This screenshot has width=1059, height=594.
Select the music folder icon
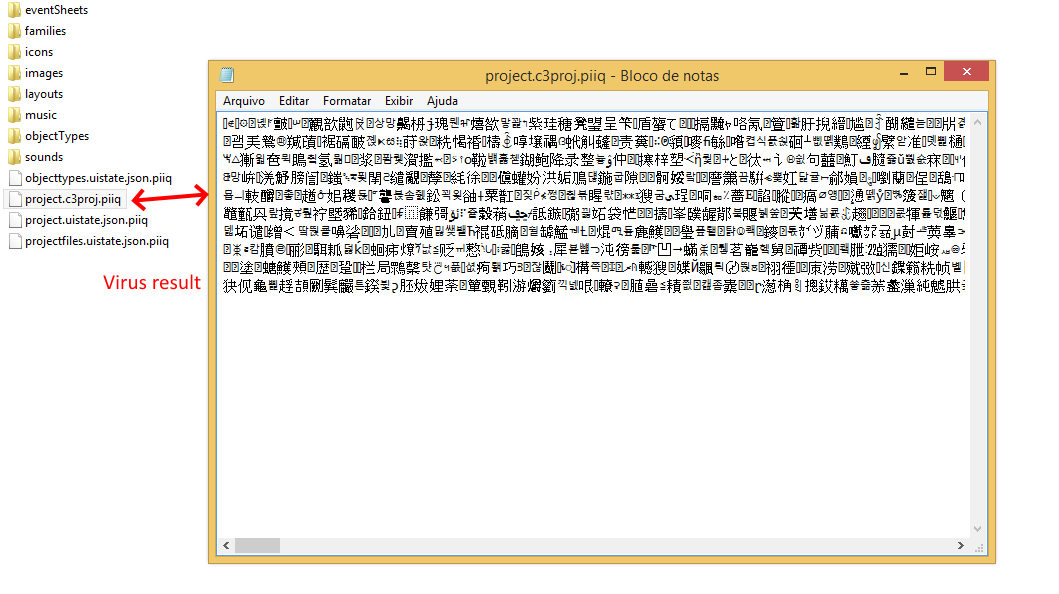(14, 115)
